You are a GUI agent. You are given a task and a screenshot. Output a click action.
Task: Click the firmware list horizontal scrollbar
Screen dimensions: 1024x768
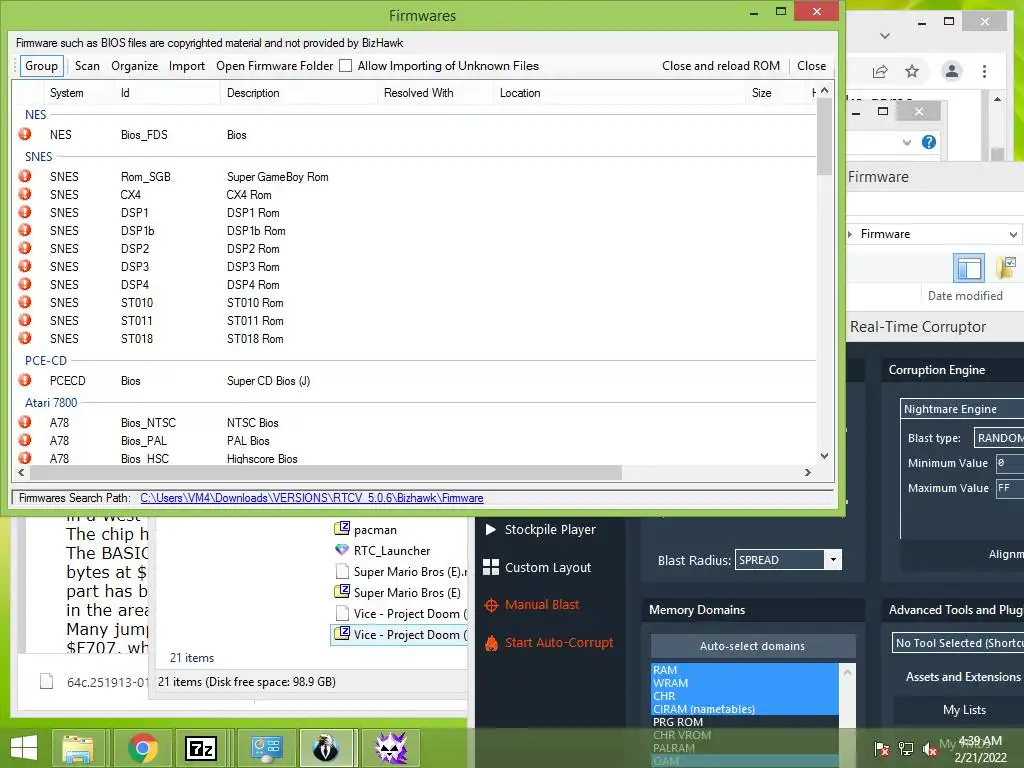tap(325, 472)
